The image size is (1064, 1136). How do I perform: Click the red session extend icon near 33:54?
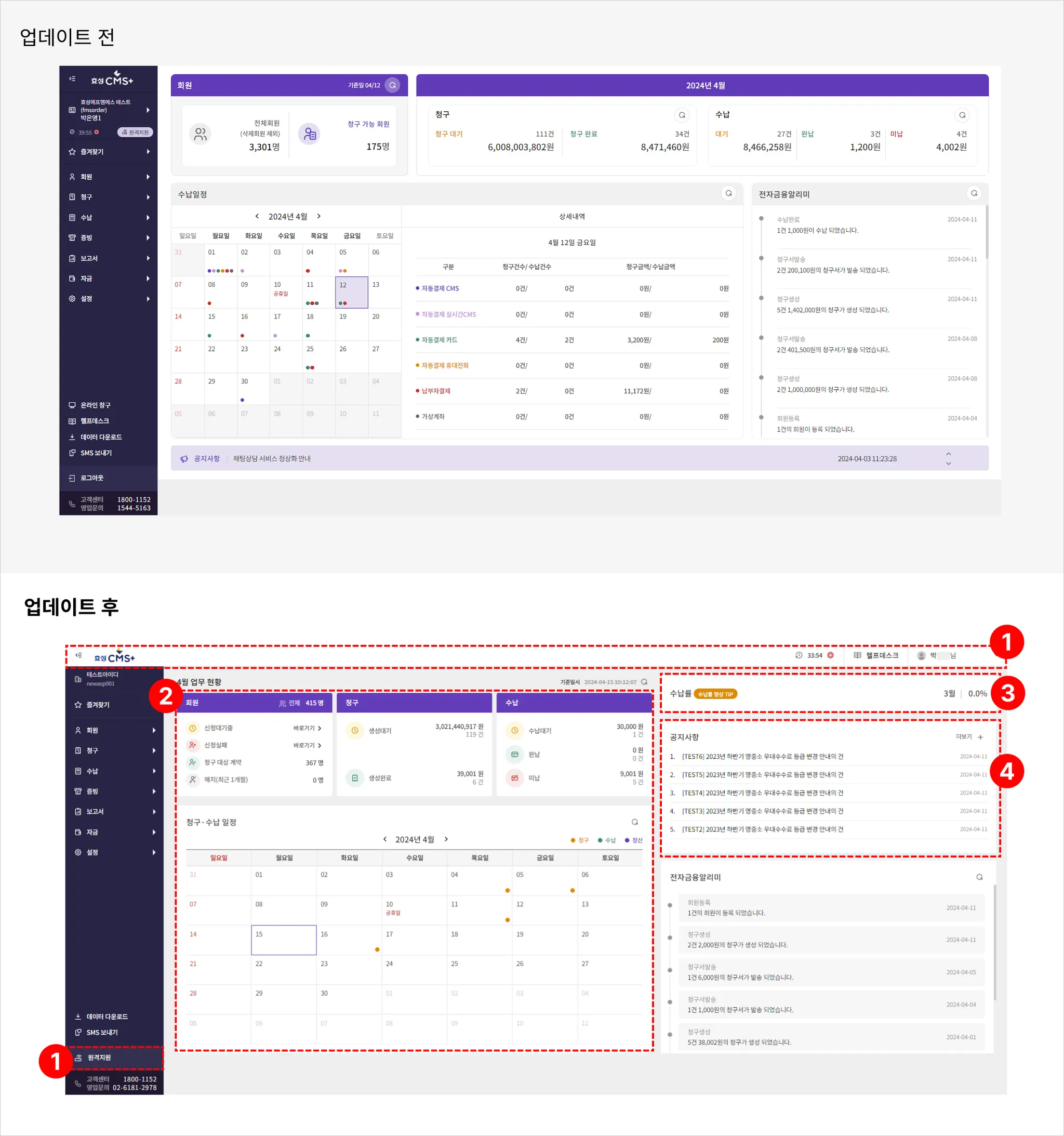click(x=830, y=655)
